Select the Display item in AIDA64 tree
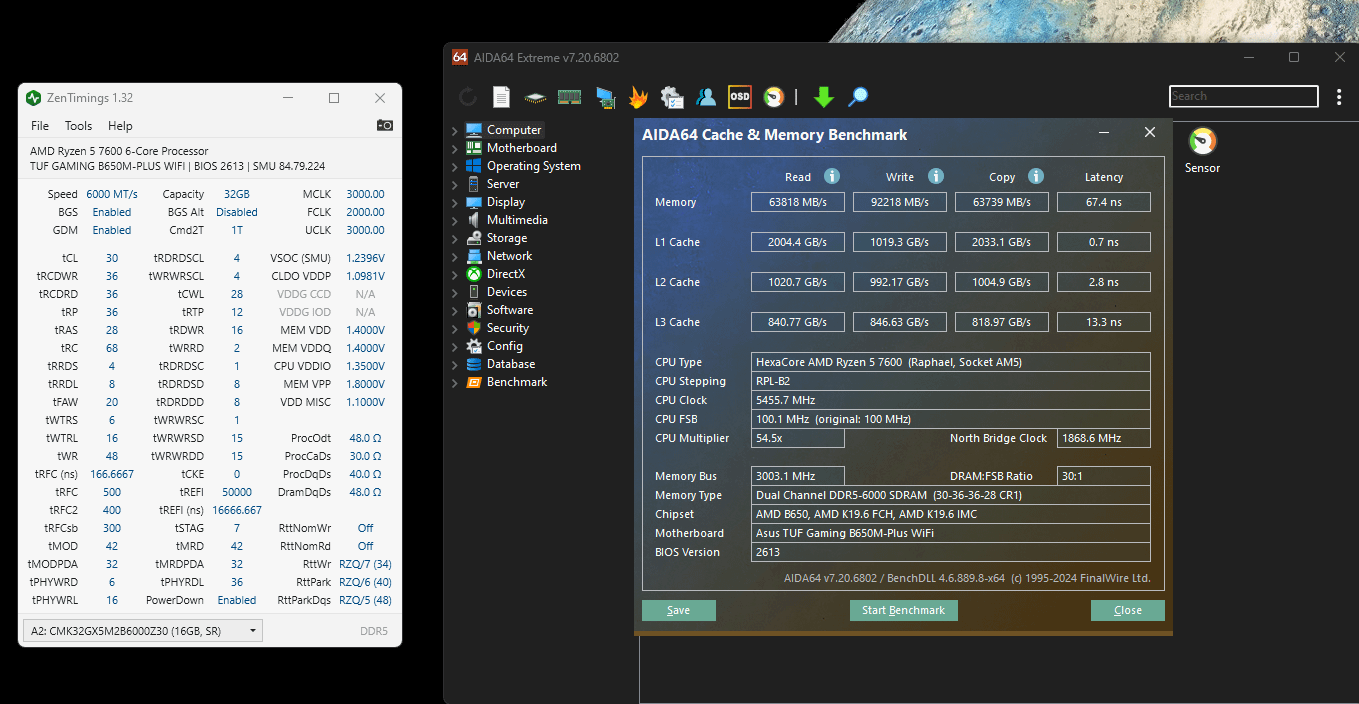 pos(506,202)
